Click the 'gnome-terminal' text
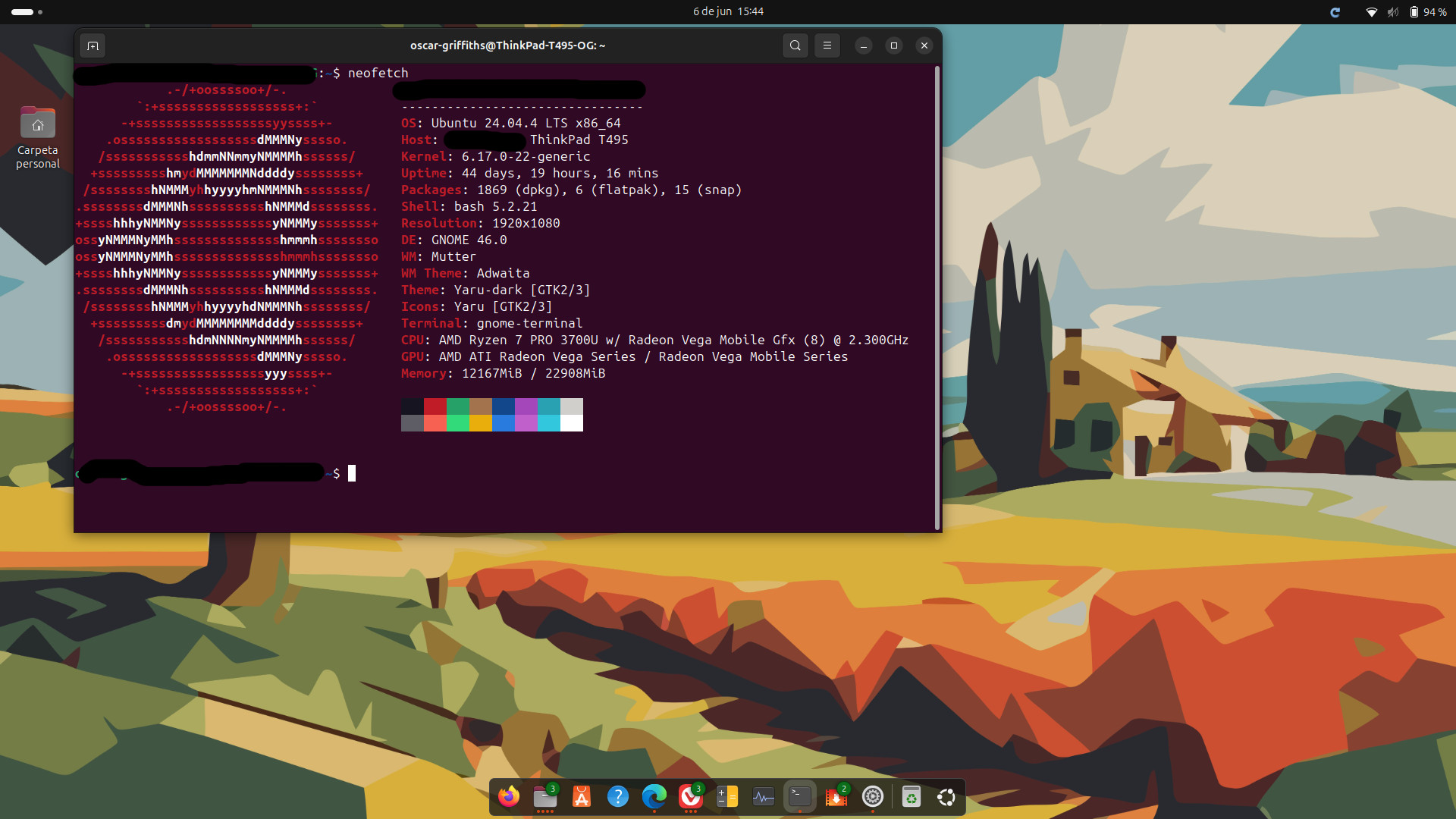 [529, 323]
